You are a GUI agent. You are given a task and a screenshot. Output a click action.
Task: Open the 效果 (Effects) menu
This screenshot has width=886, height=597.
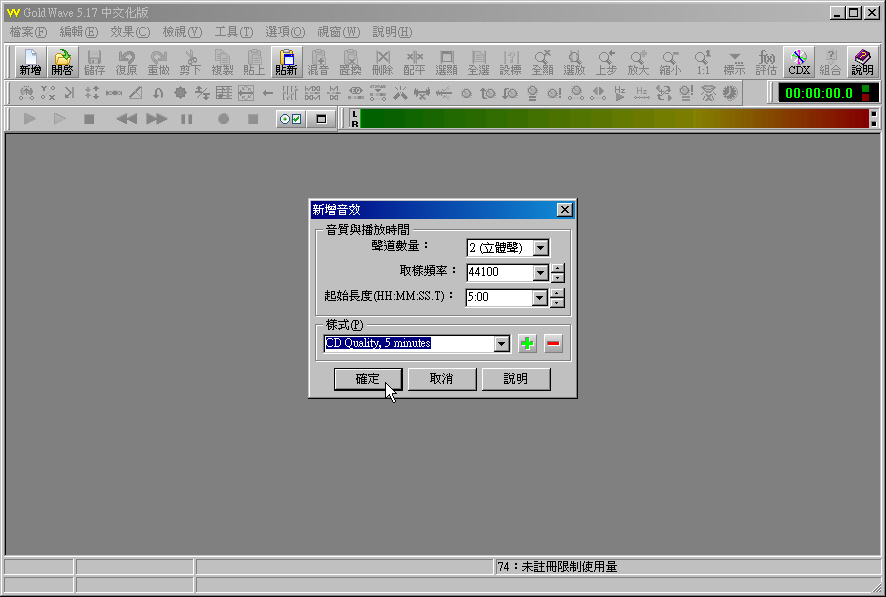(129, 32)
